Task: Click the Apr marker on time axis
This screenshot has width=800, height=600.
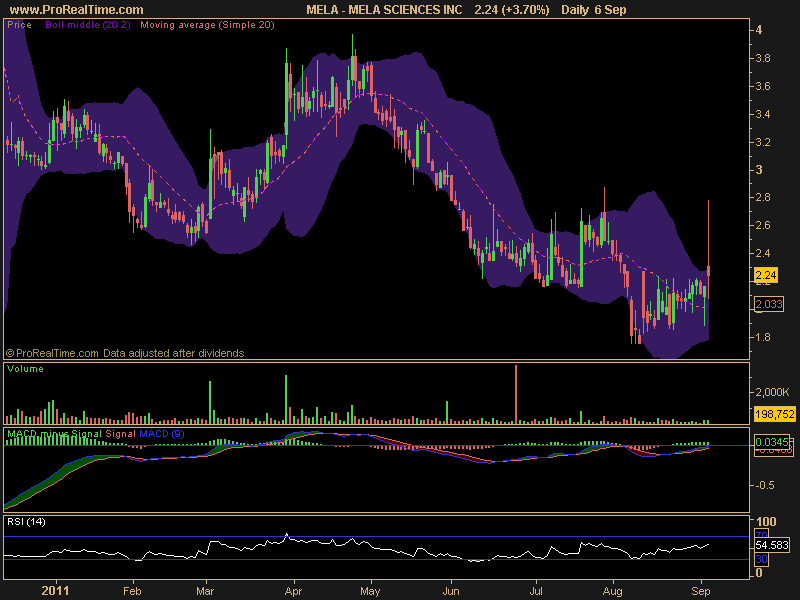Action: [x=292, y=591]
